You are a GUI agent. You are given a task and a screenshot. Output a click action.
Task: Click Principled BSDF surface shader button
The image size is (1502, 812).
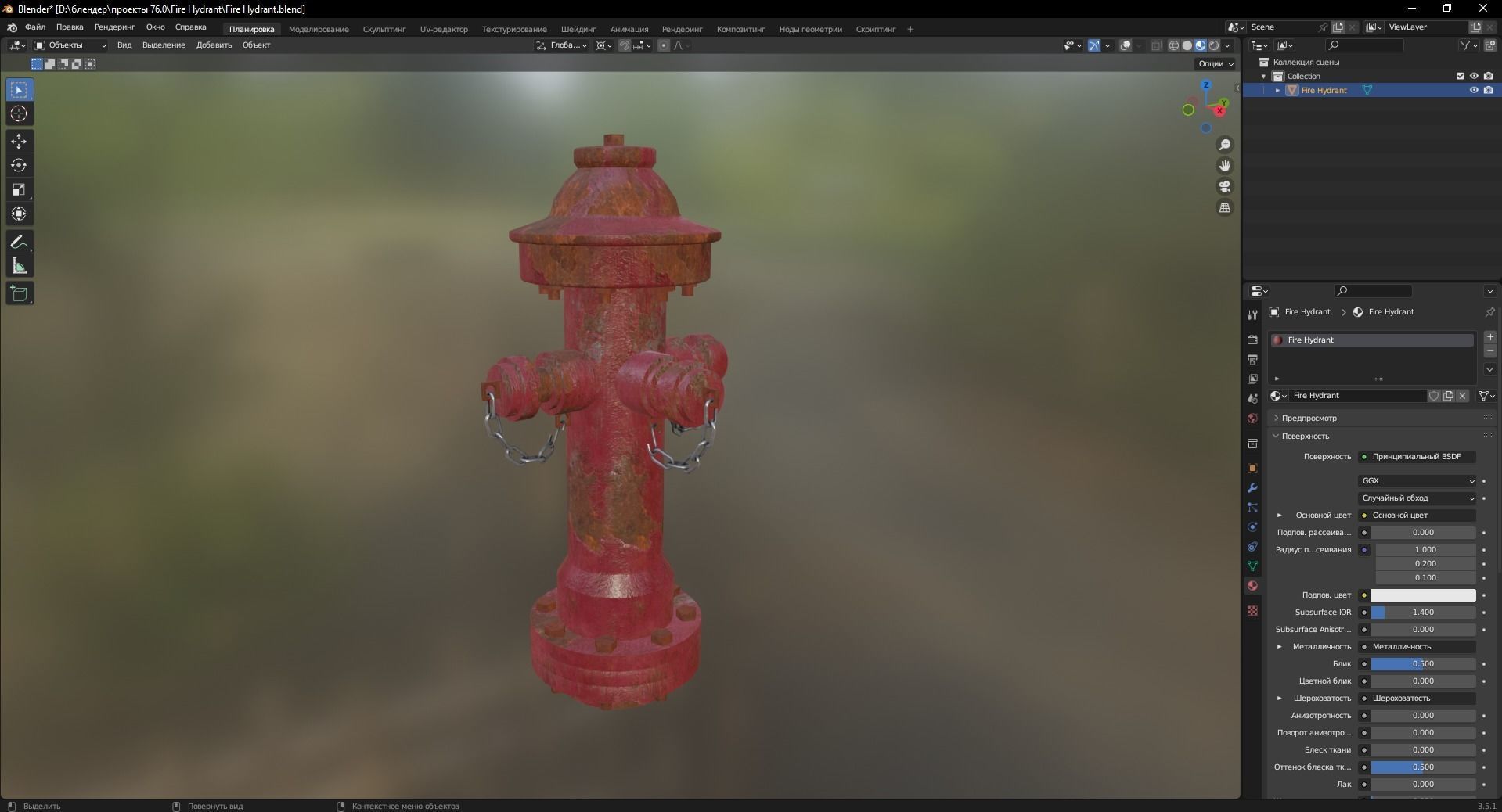pos(1417,457)
